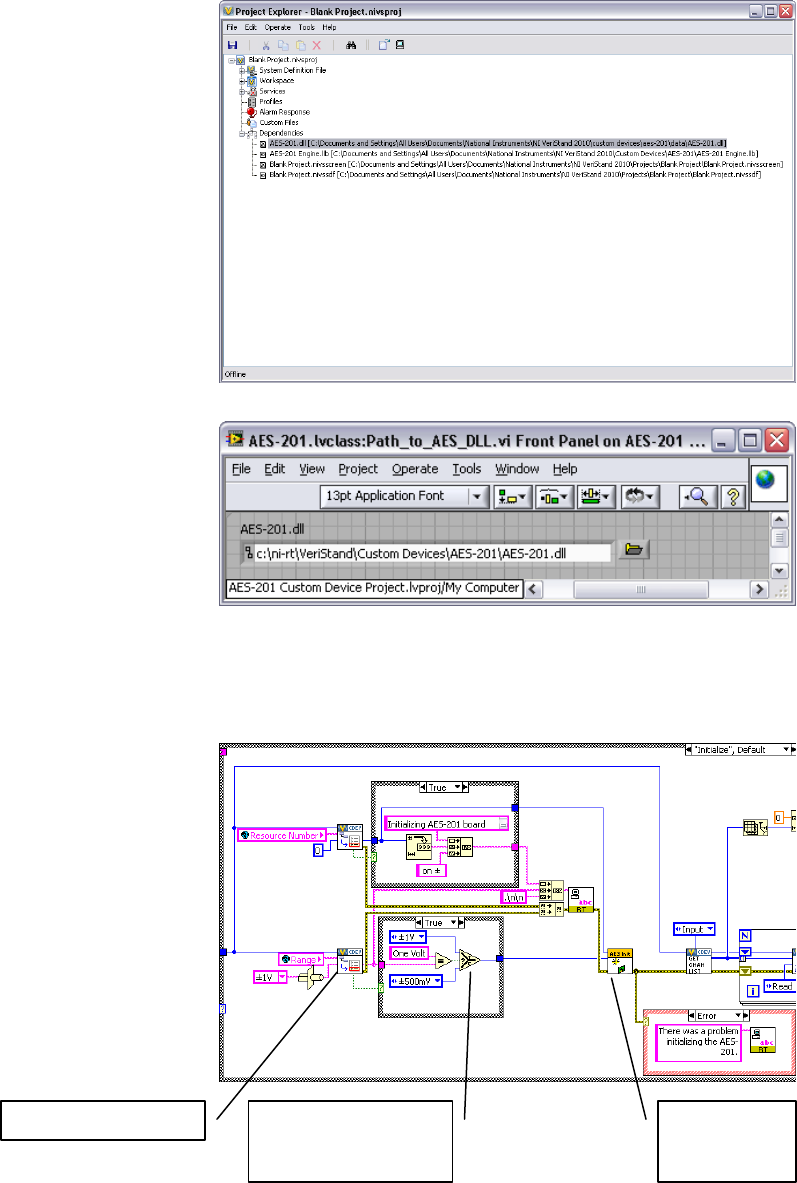Click the front panel vertical scroll up arrow
Screen dimensions: 797x1183
pyautogui.click(x=780, y=521)
